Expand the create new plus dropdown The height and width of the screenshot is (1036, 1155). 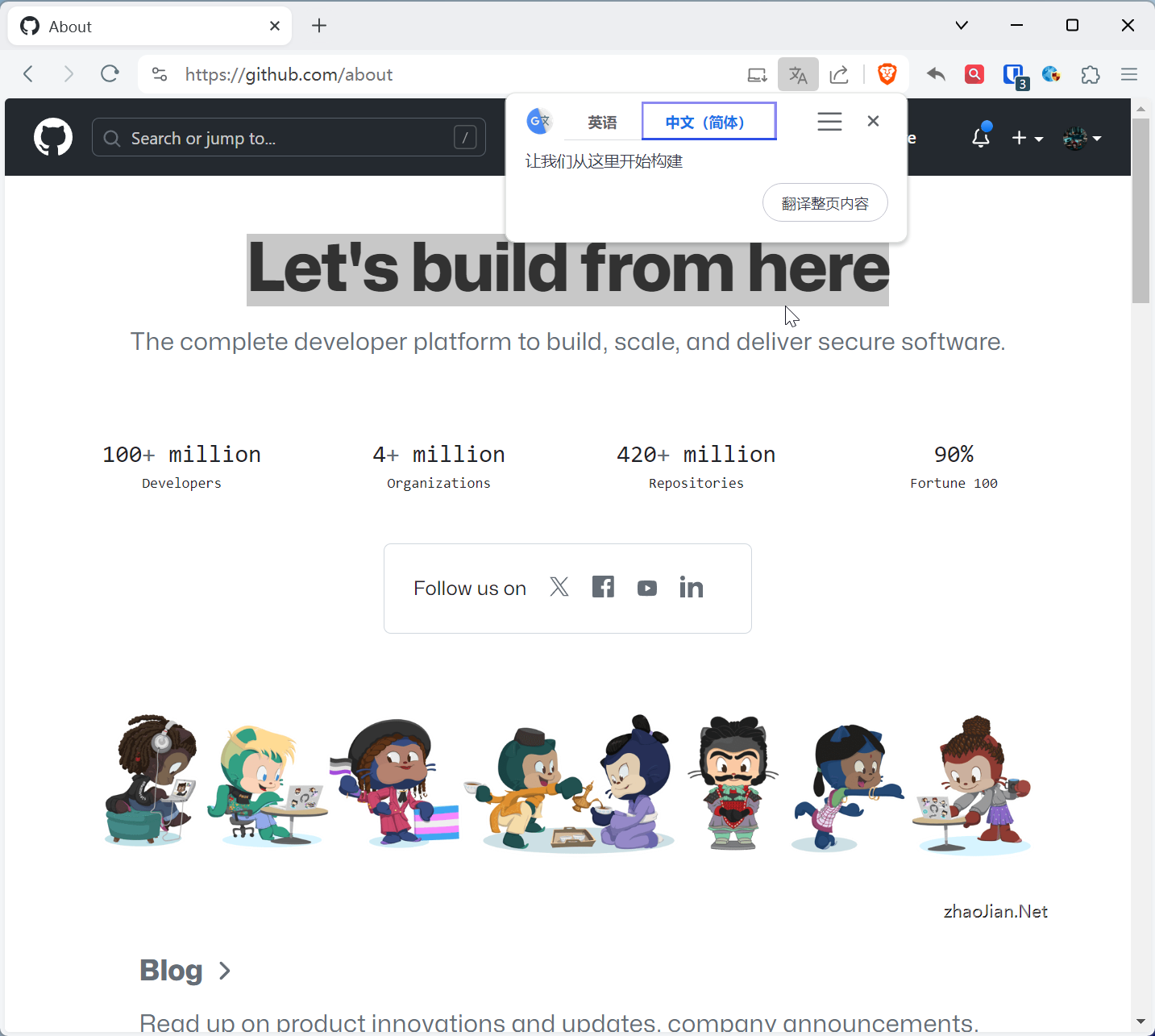pos(1027,138)
